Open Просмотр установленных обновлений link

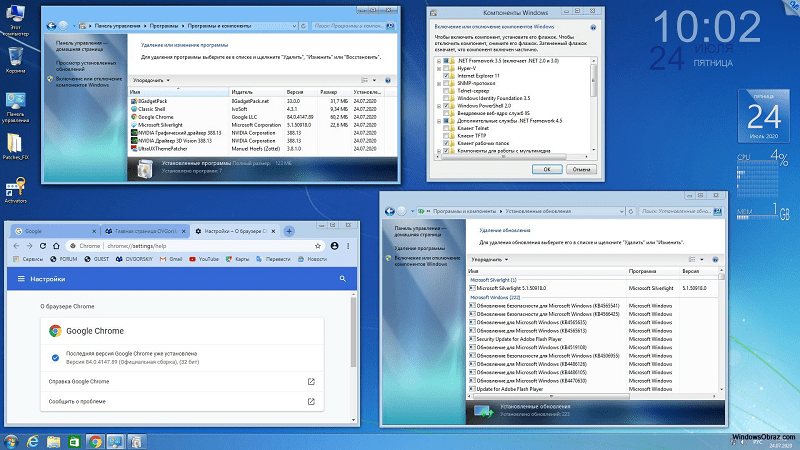pyautogui.click(x=83, y=66)
